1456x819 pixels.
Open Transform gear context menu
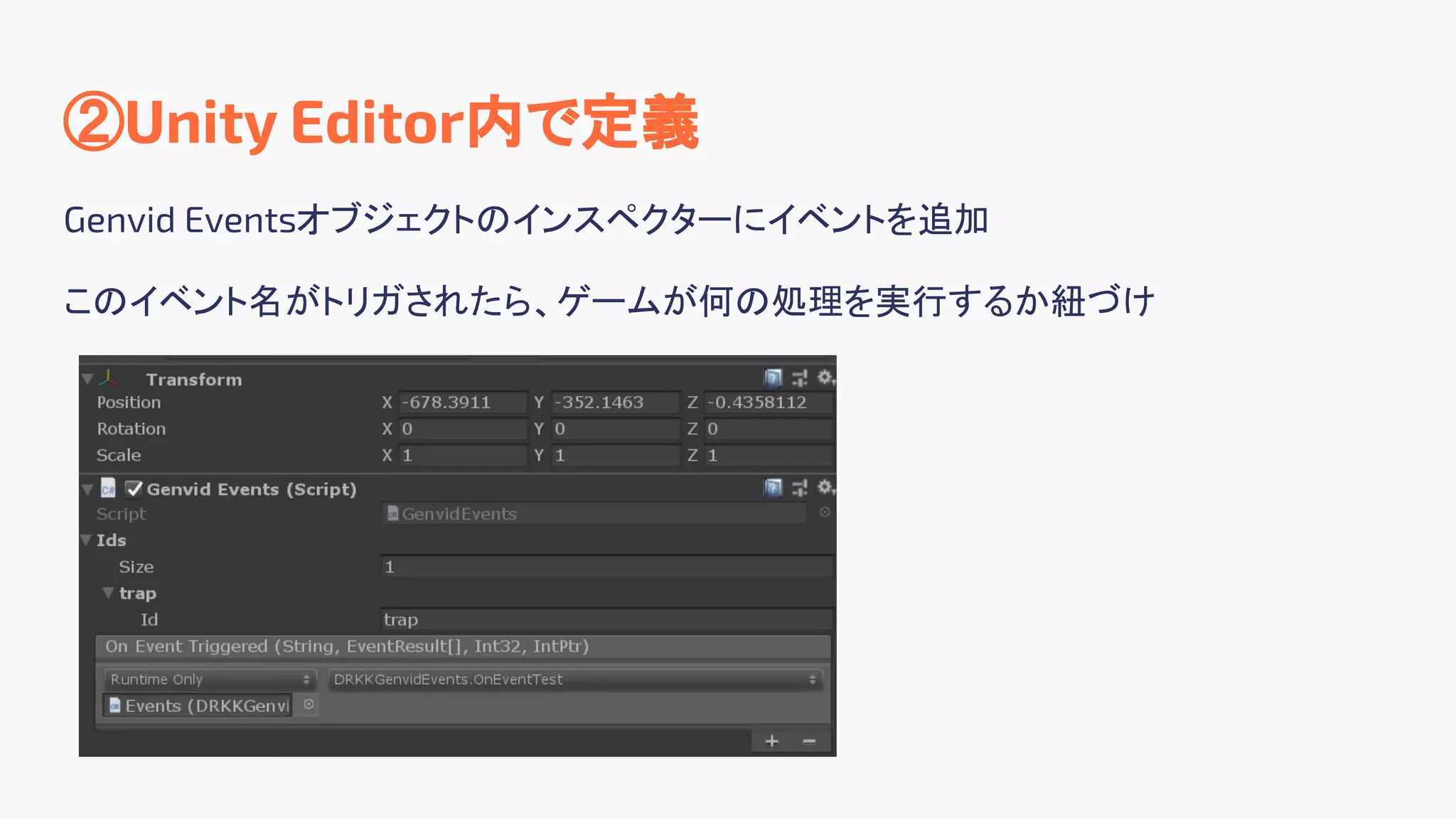point(825,378)
